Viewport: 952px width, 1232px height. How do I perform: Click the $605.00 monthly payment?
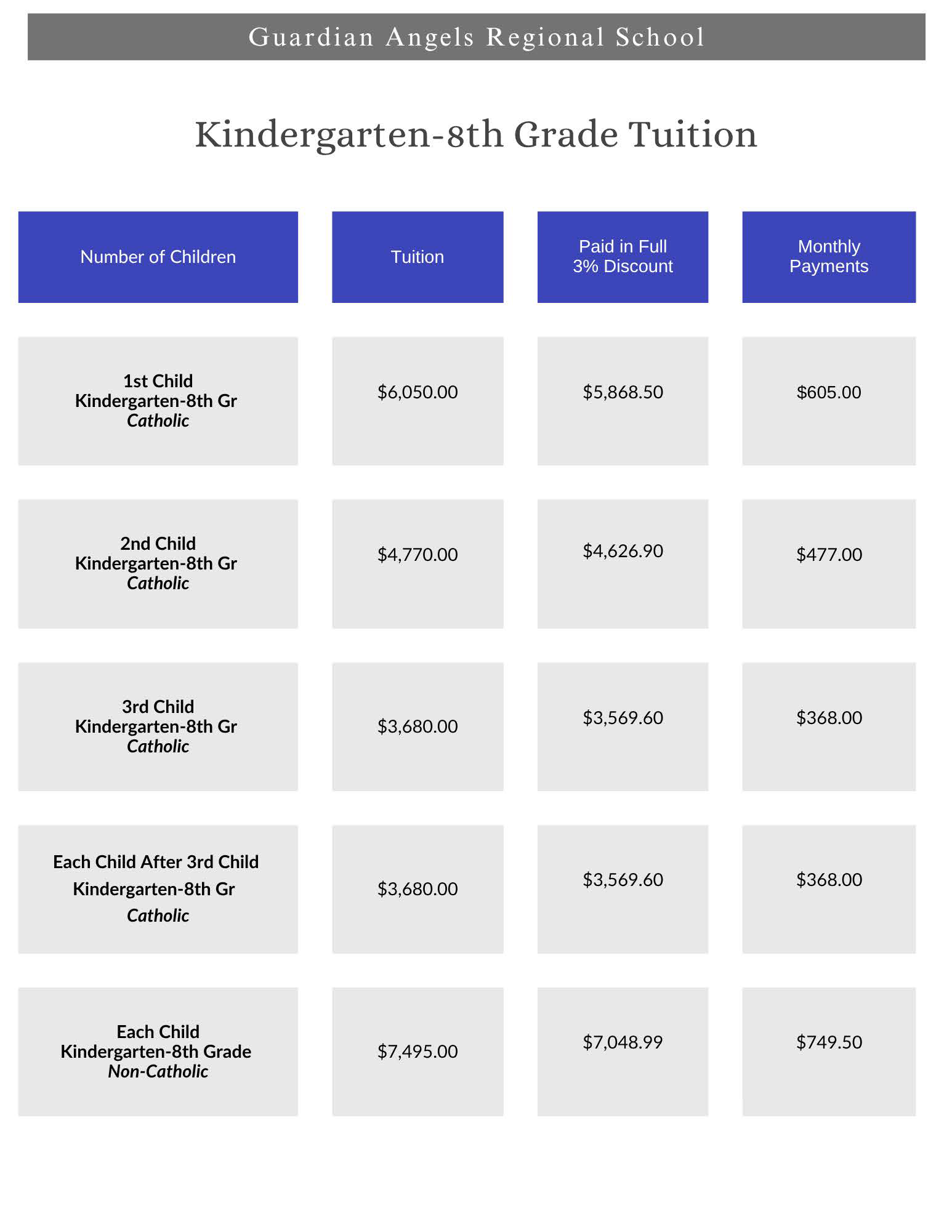829,392
